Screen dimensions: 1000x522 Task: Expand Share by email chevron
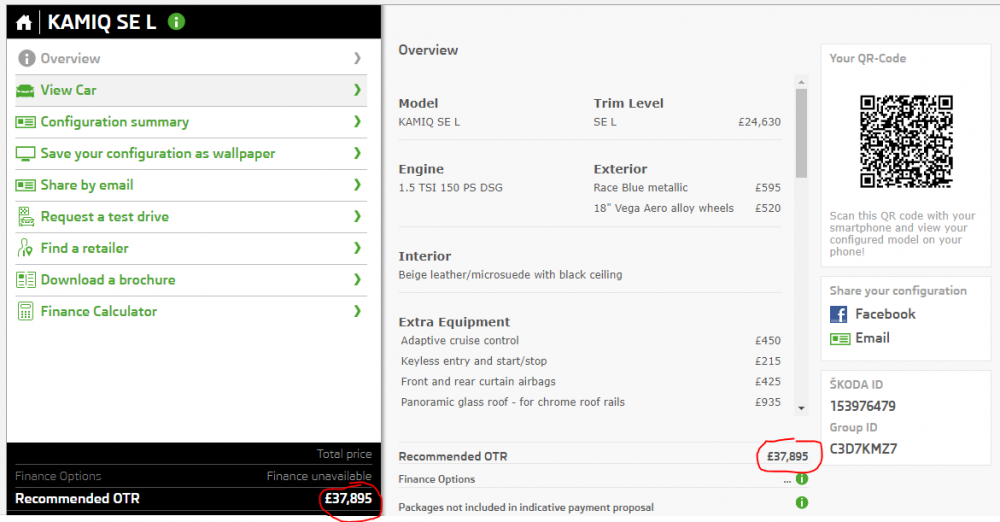pos(357,185)
